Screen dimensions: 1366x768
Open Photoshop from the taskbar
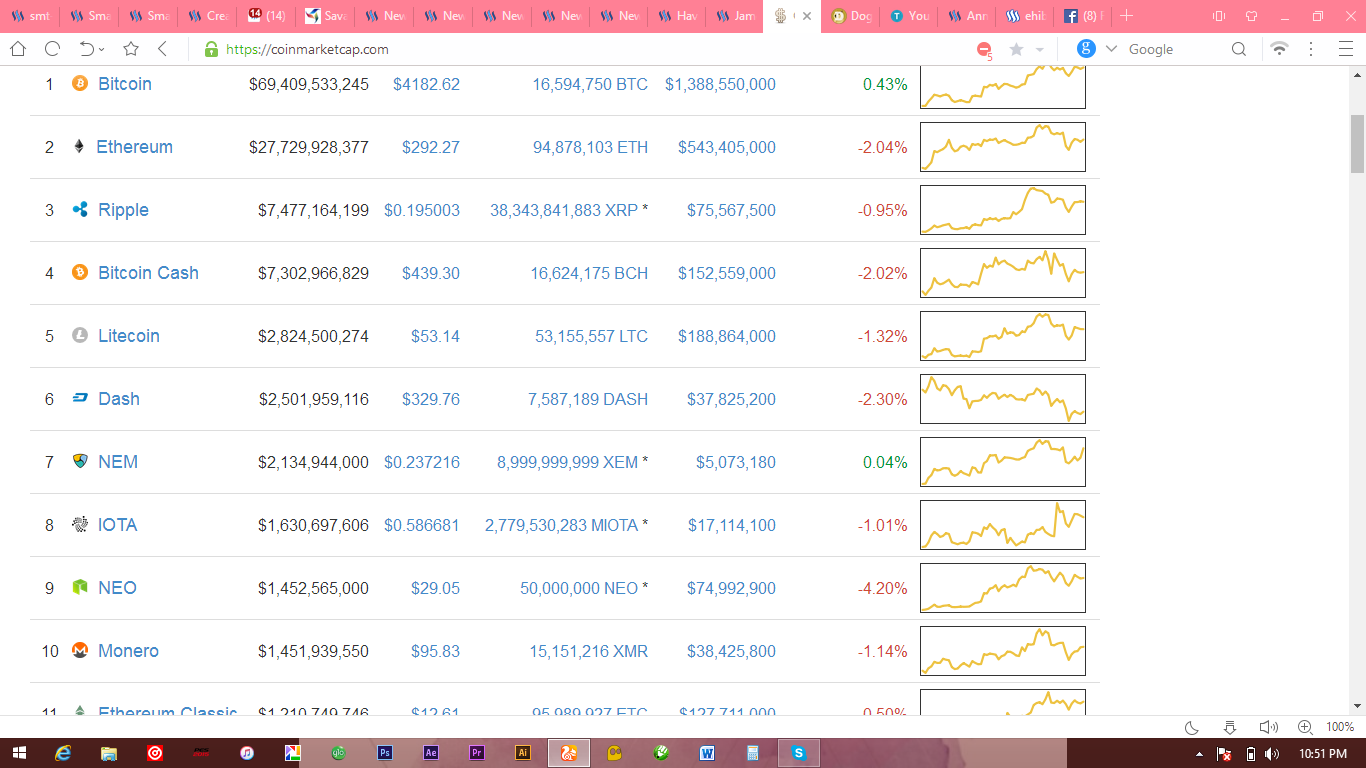385,753
